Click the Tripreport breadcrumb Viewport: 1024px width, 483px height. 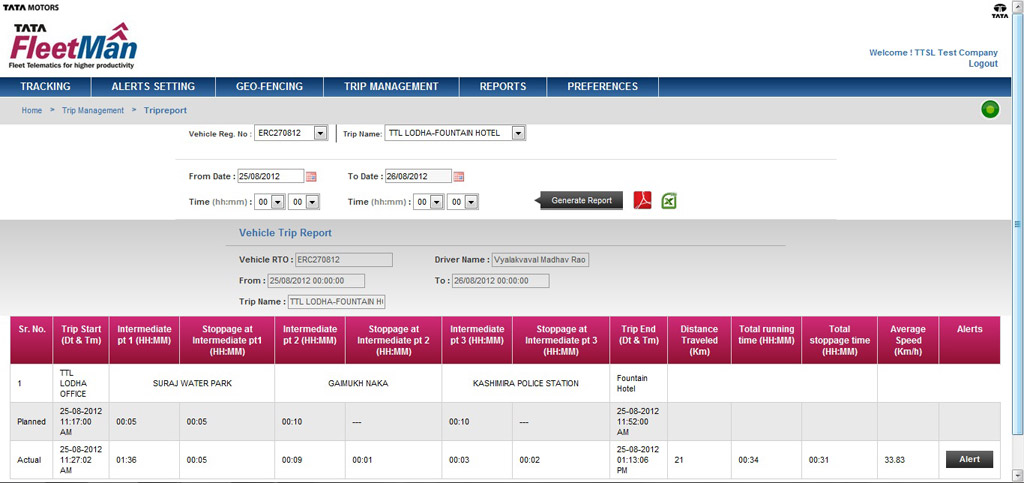(165, 111)
